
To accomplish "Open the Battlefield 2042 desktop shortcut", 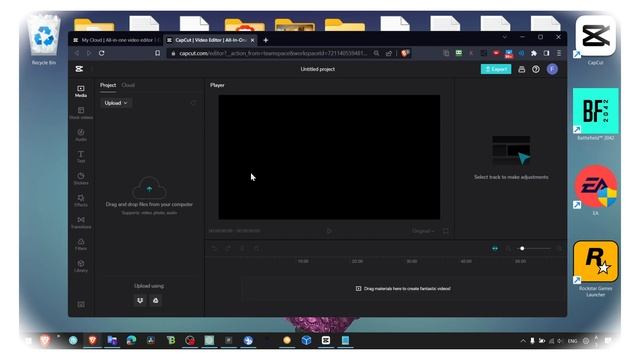I will [596, 114].
